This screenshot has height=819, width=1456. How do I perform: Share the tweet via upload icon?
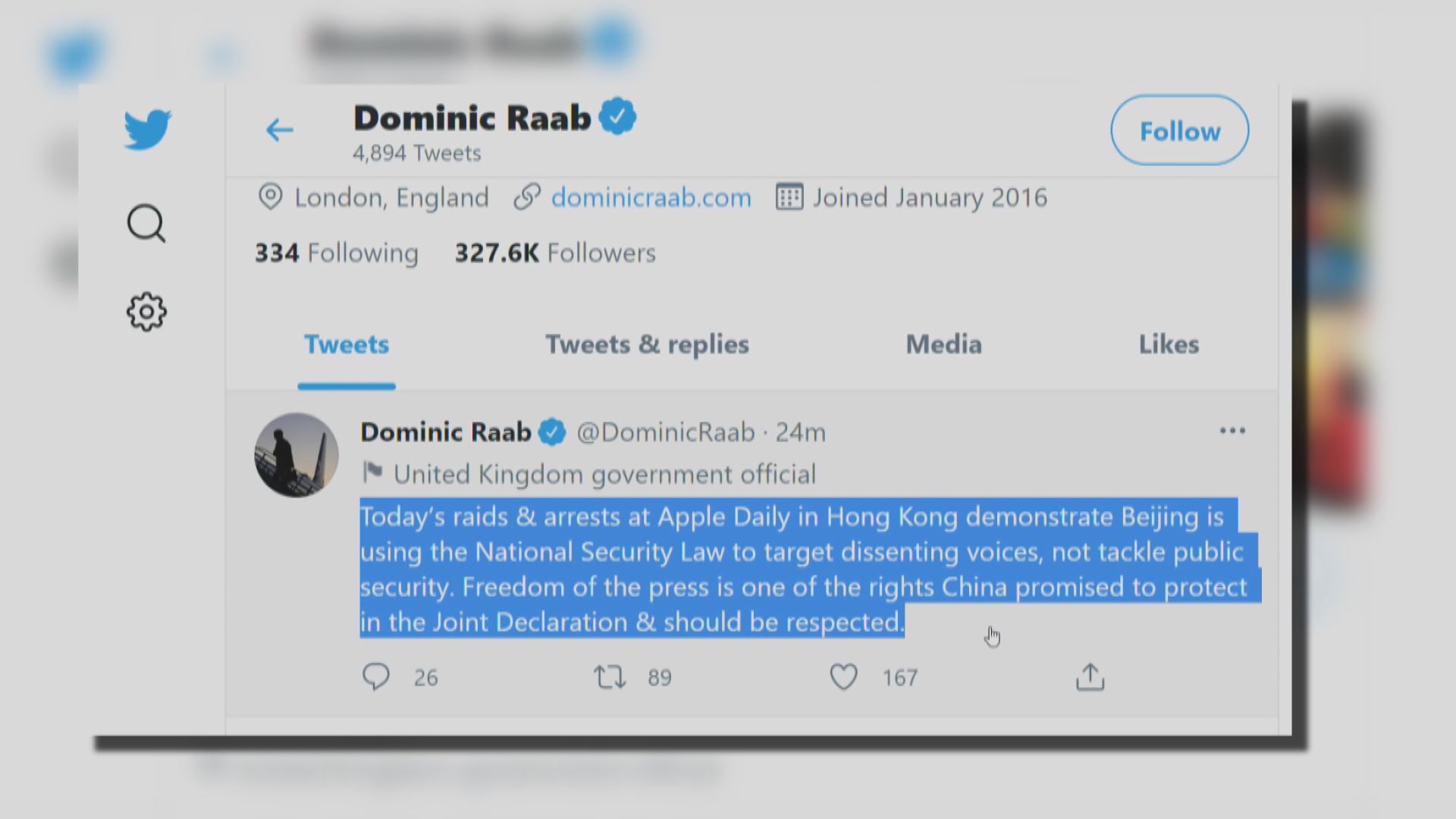tap(1090, 676)
